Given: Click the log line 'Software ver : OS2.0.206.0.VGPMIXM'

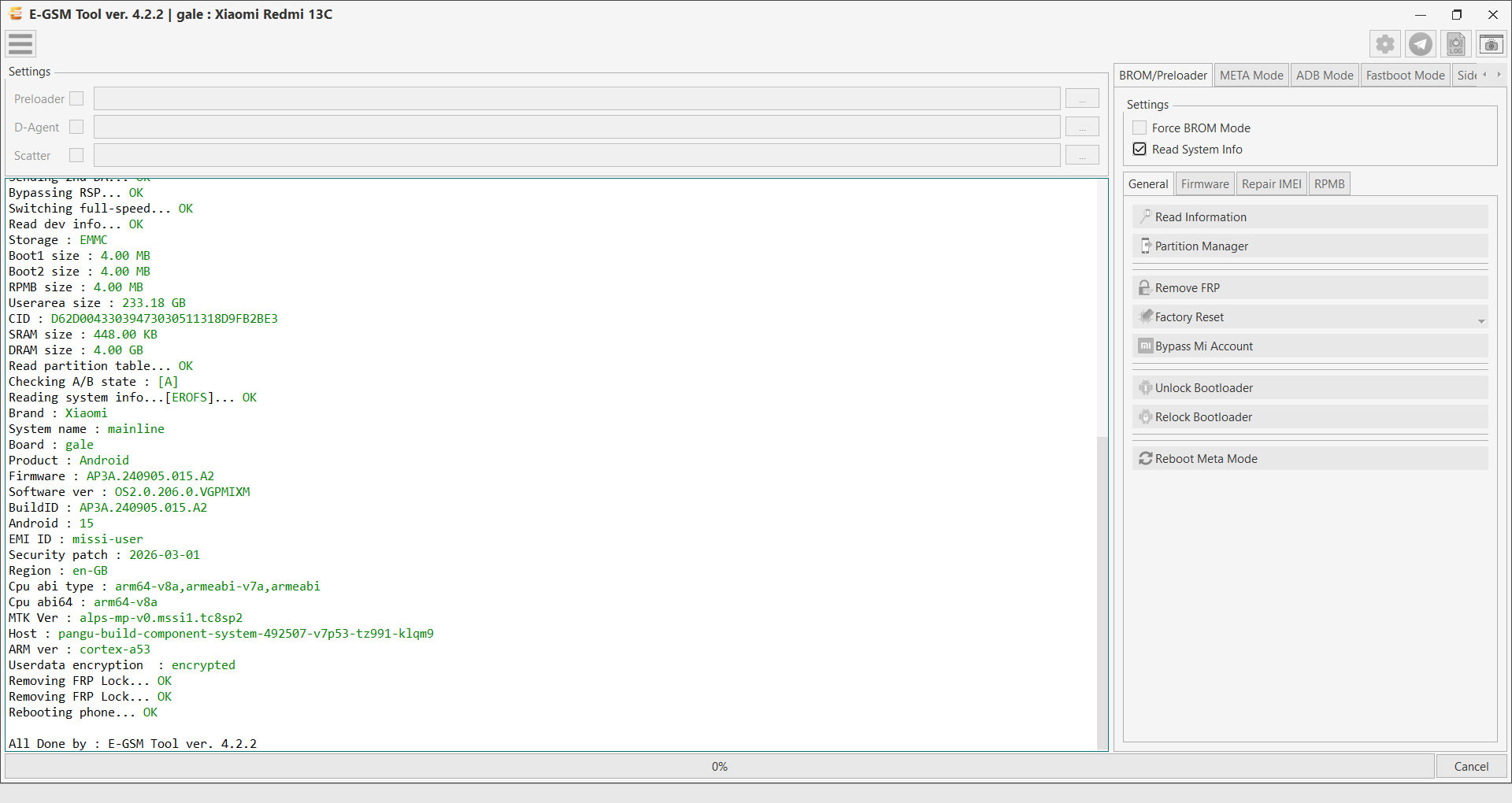Looking at the screenshot, I should point(129,491).
